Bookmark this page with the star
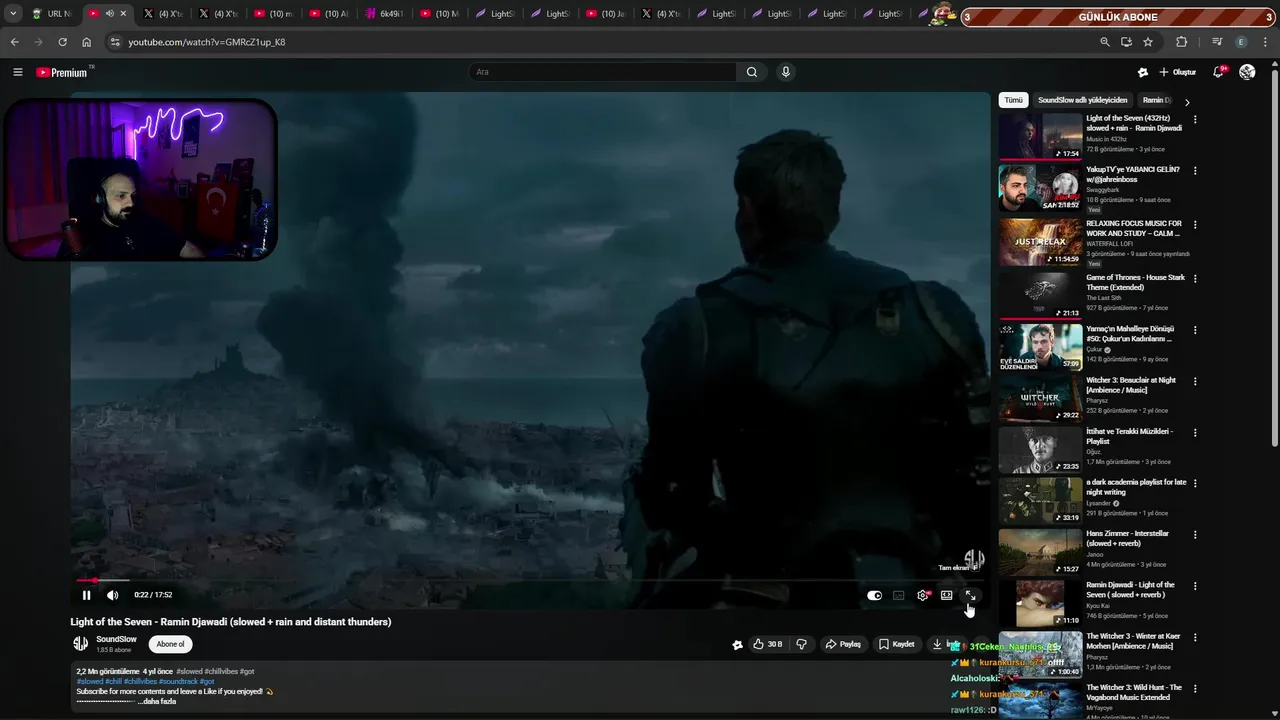Image resolution: width=1280 pixels, height=720 pixels. (1148, 42)
